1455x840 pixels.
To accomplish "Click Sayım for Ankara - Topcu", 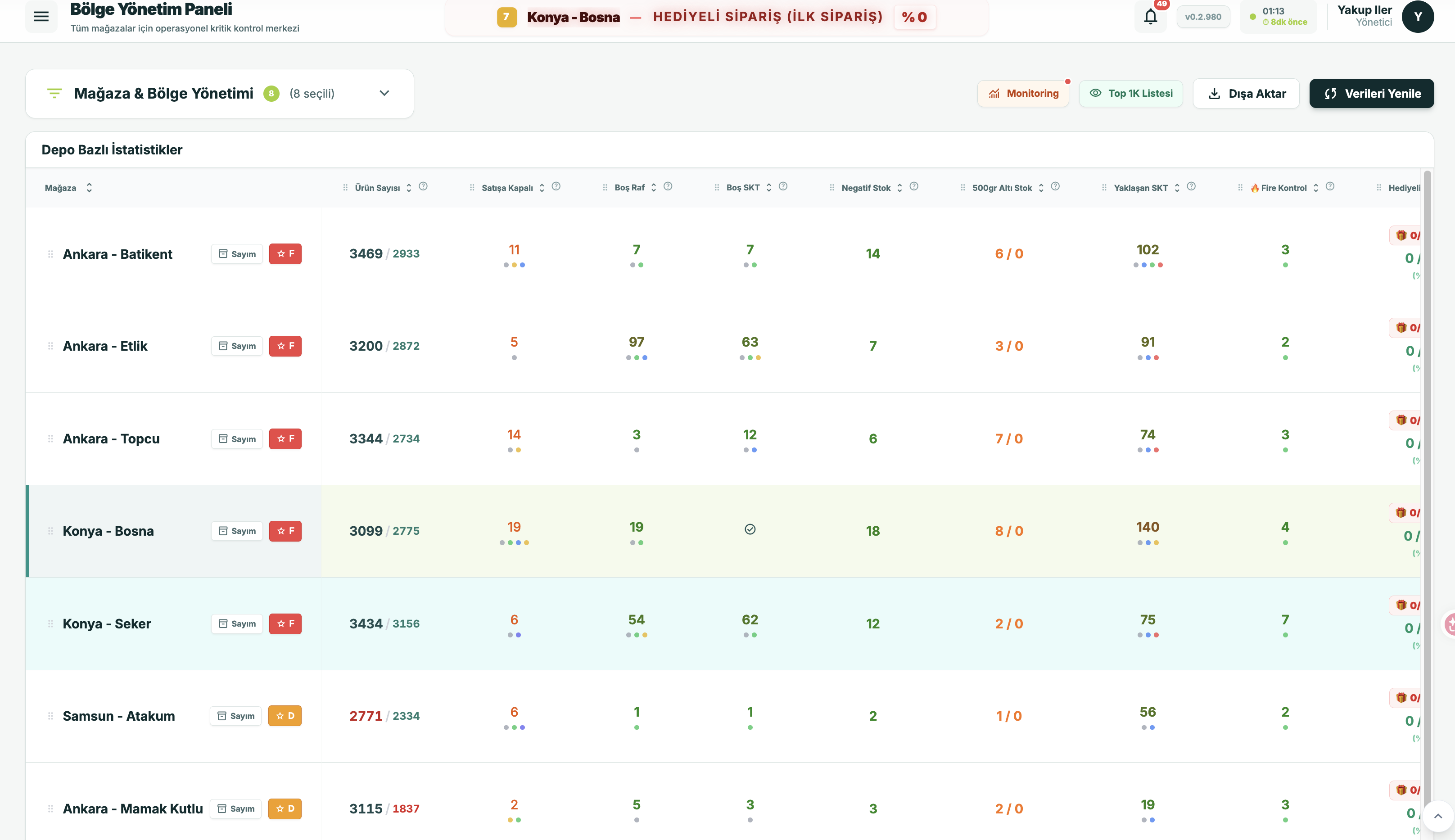I will pyautogui.click(x=237, y=439).
